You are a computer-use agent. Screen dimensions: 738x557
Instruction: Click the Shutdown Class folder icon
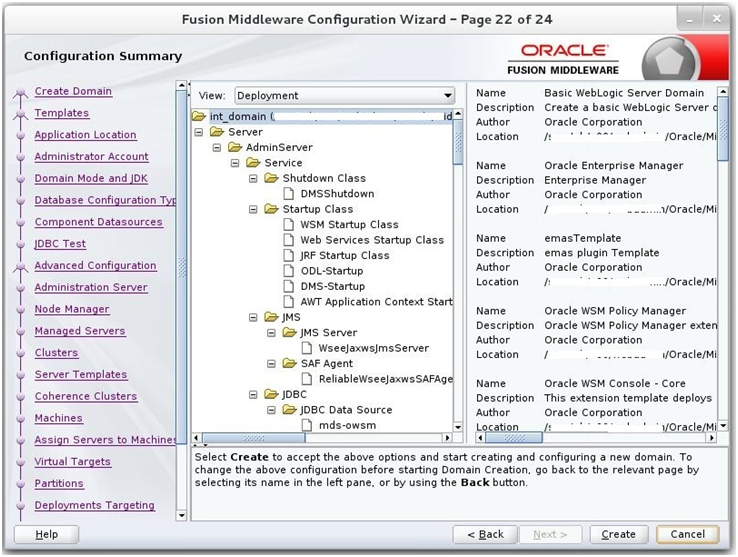click(271, 178)
